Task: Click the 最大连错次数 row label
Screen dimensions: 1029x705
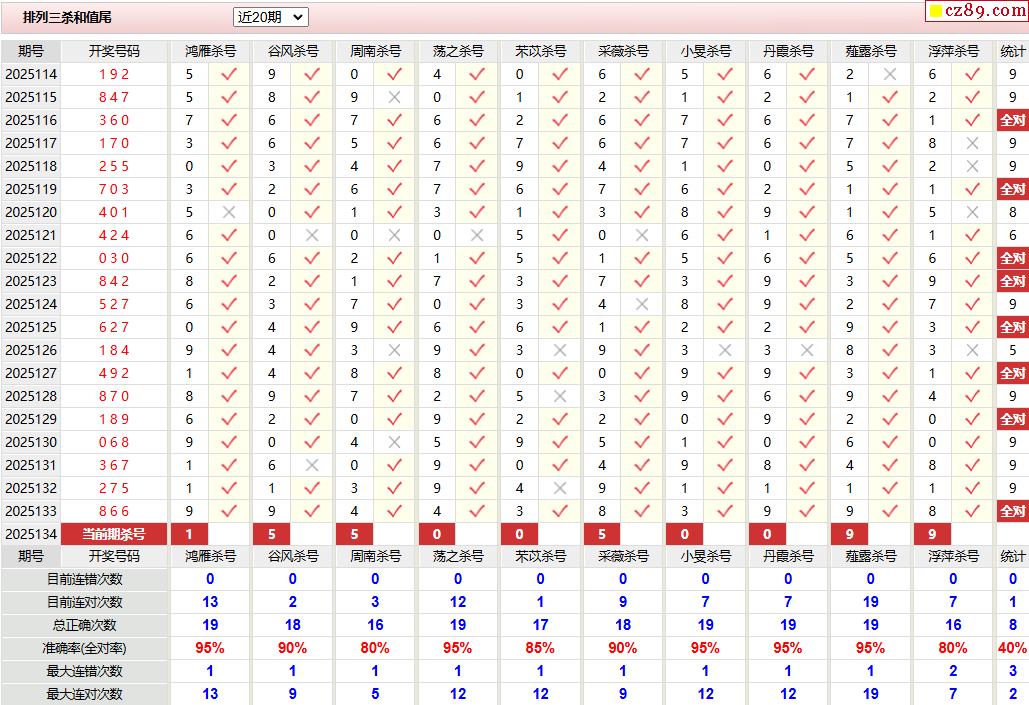Action: 85,671
